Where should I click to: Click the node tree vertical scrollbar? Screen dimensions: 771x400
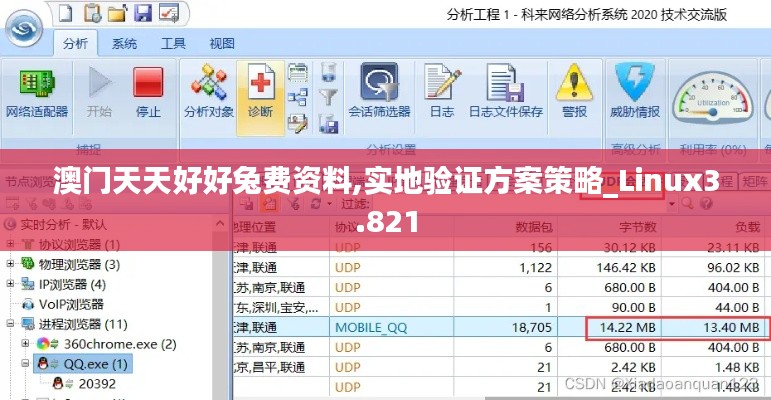220,315
